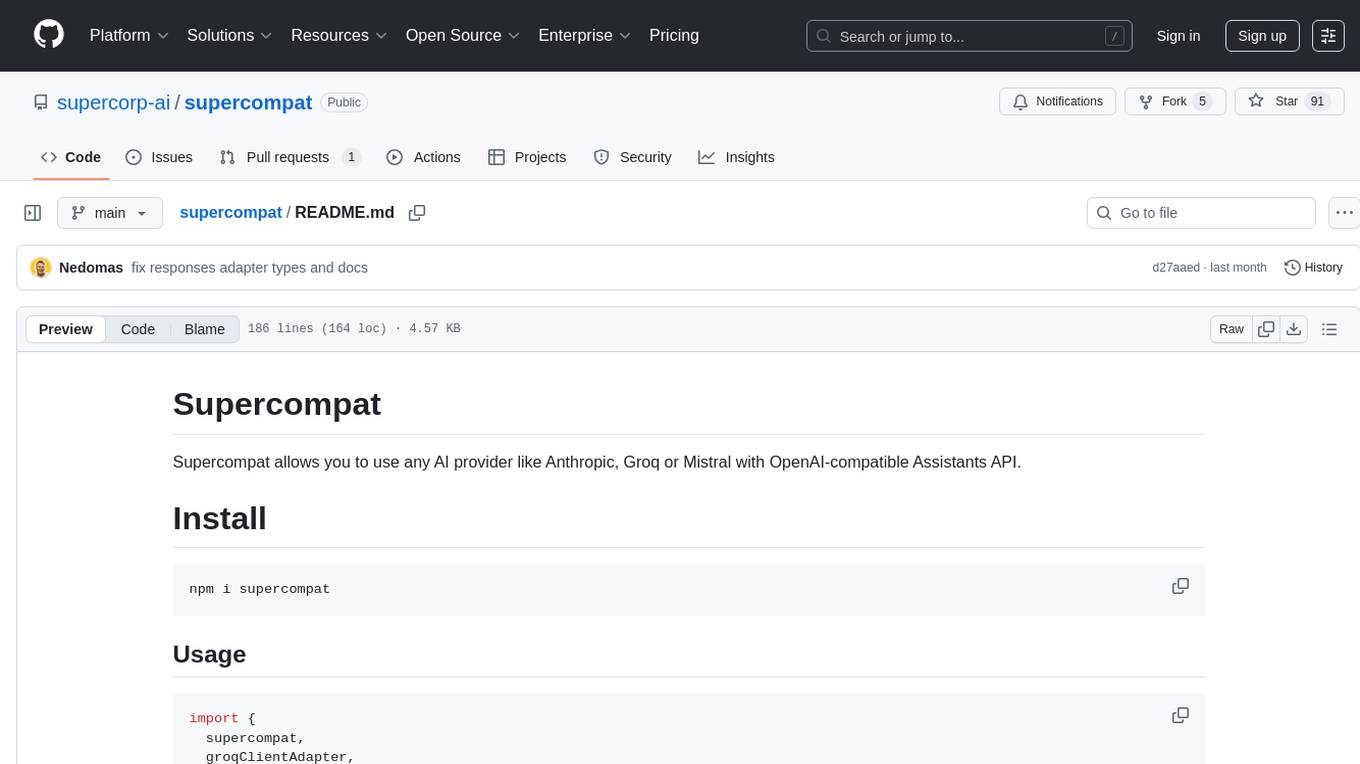Open the README outline list
The image size is (1360, 764).
coord(1329,329)
